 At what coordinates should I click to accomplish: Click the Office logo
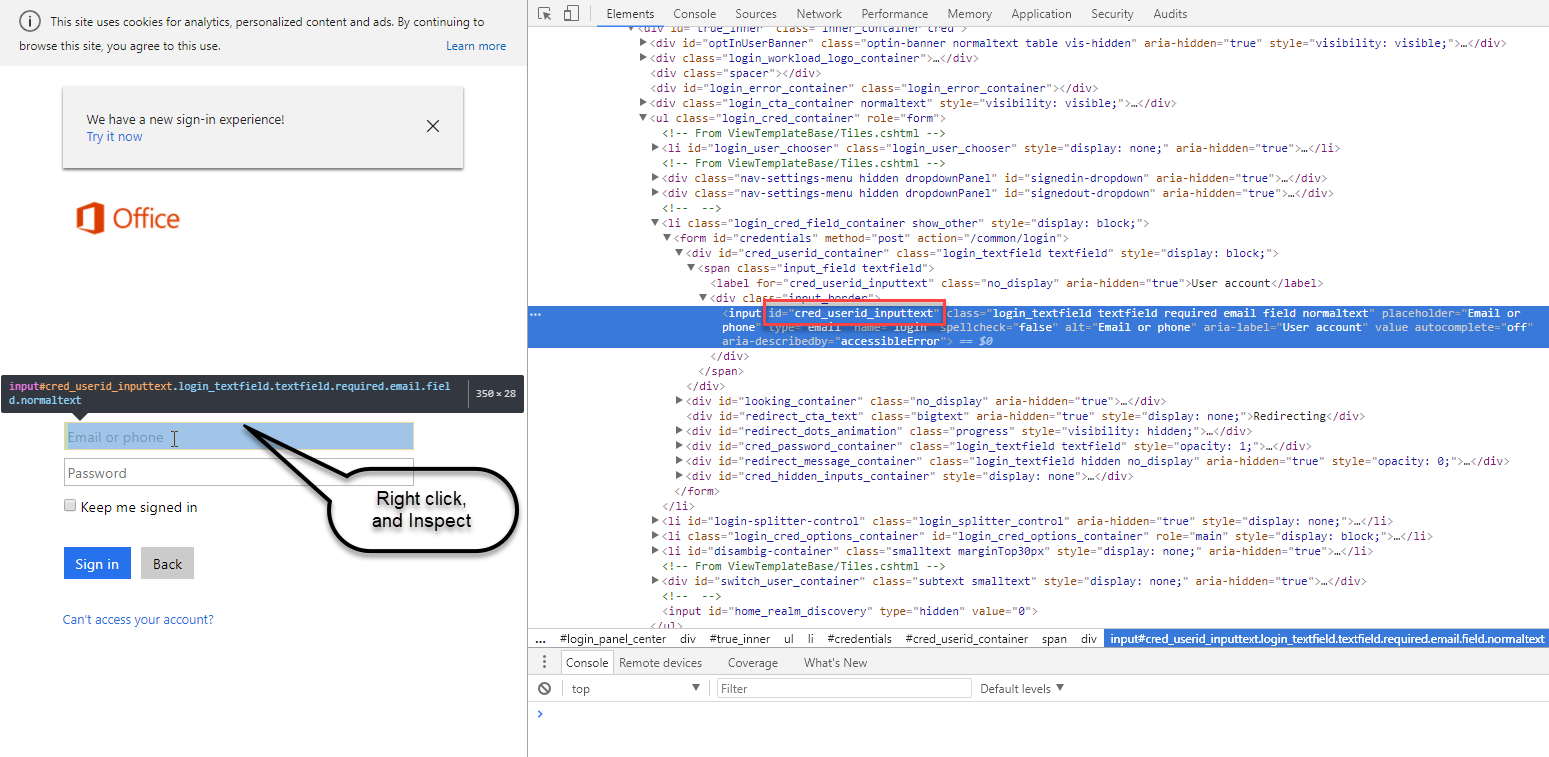click(128, 218)
